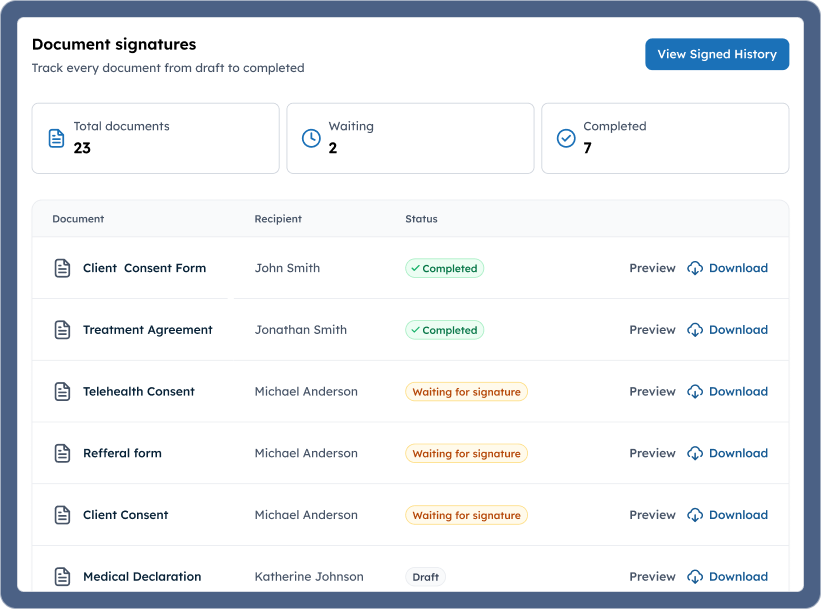Click recipient John Smith
Screen dimensions: 821x609
(x=287, y=268)
